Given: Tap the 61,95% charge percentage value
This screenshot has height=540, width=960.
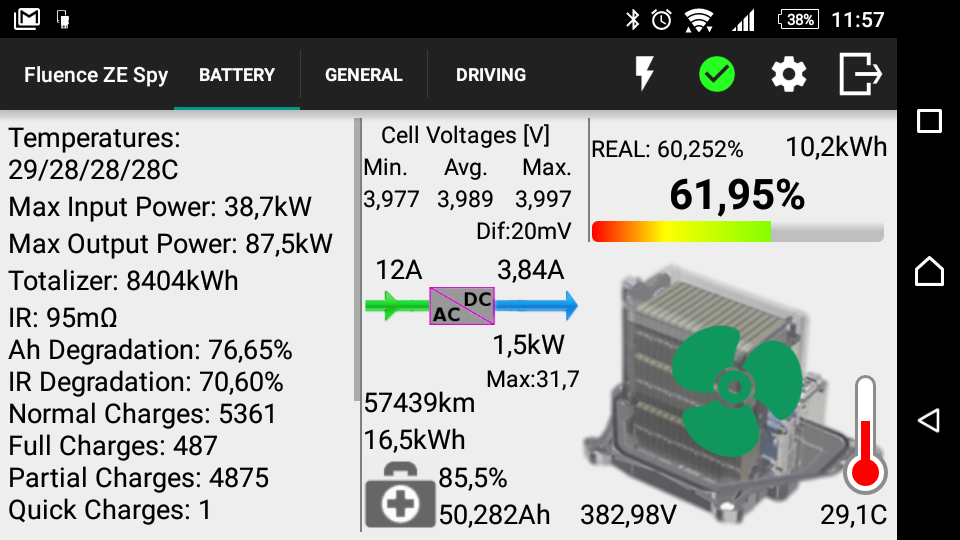Looking at the screenshot, I should coord(737,195).
